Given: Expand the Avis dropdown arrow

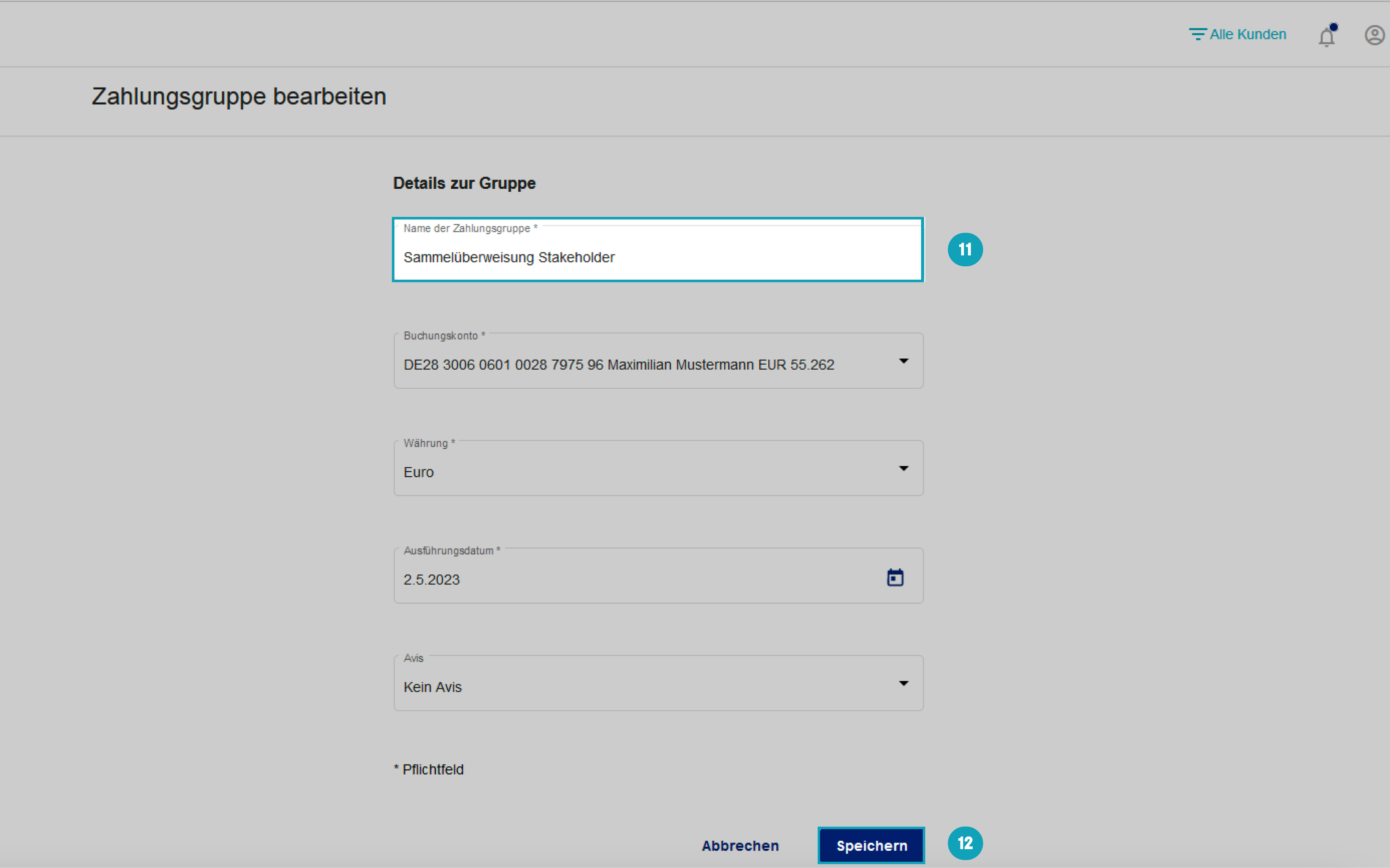Looking at the screenshot, I should (903, 683).
